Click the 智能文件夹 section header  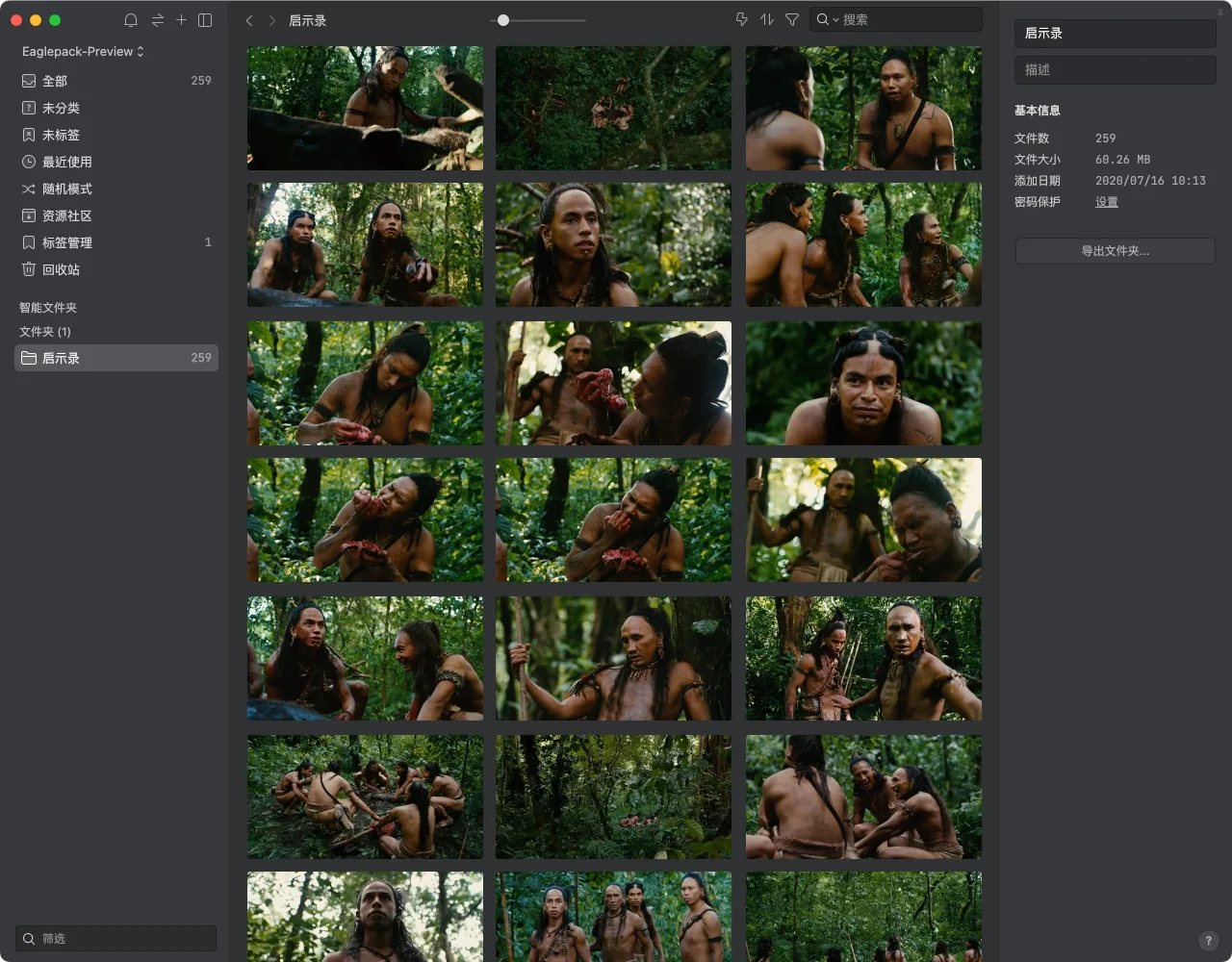48,308
